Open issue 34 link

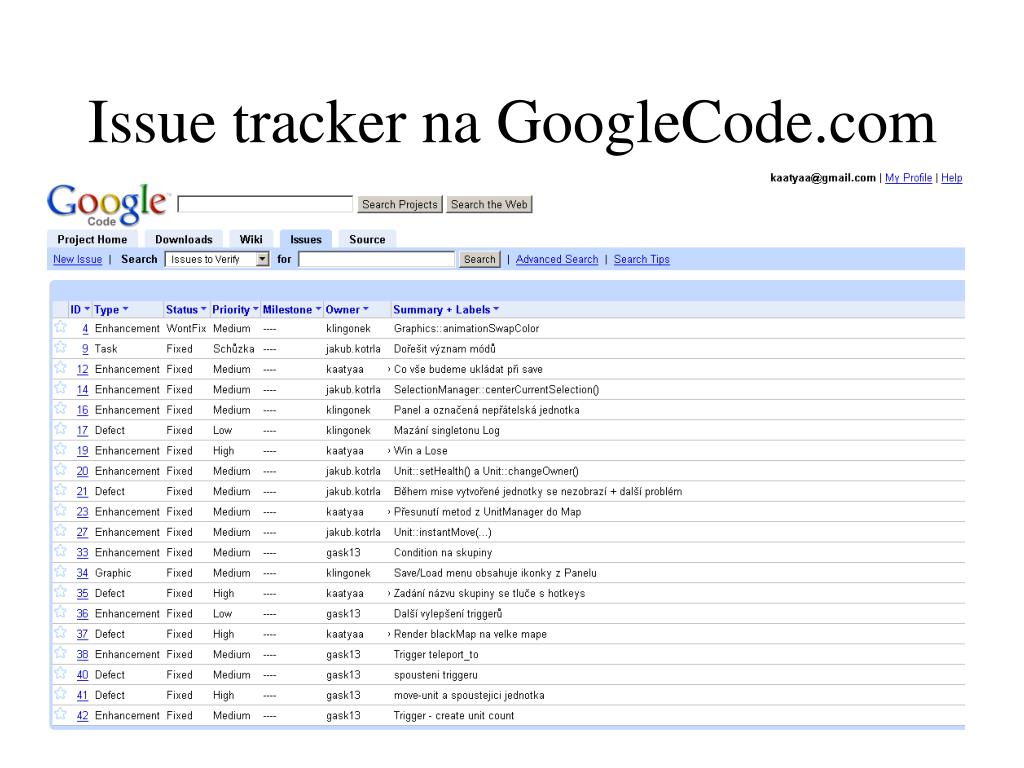click(82, 573)
